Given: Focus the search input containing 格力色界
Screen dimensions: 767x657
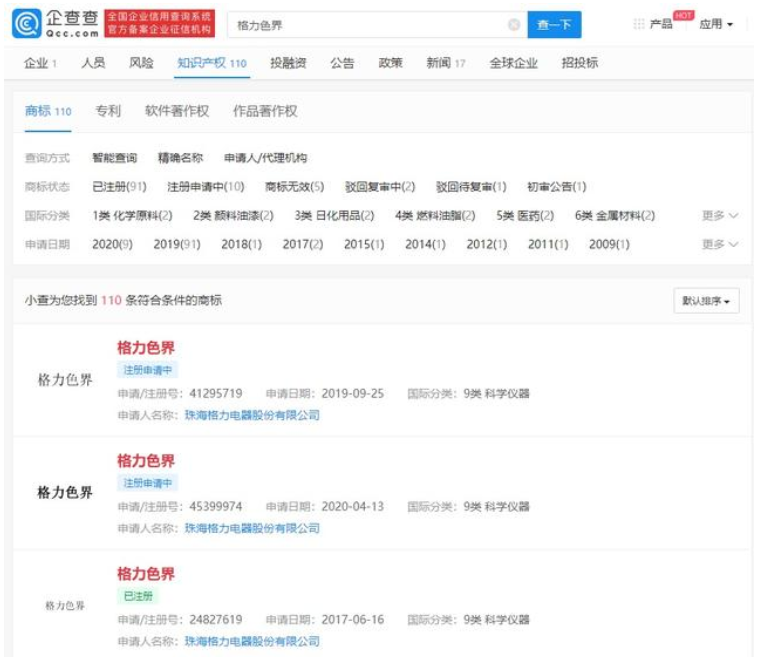Looking at the screenshot, I should tap(377, 25).
